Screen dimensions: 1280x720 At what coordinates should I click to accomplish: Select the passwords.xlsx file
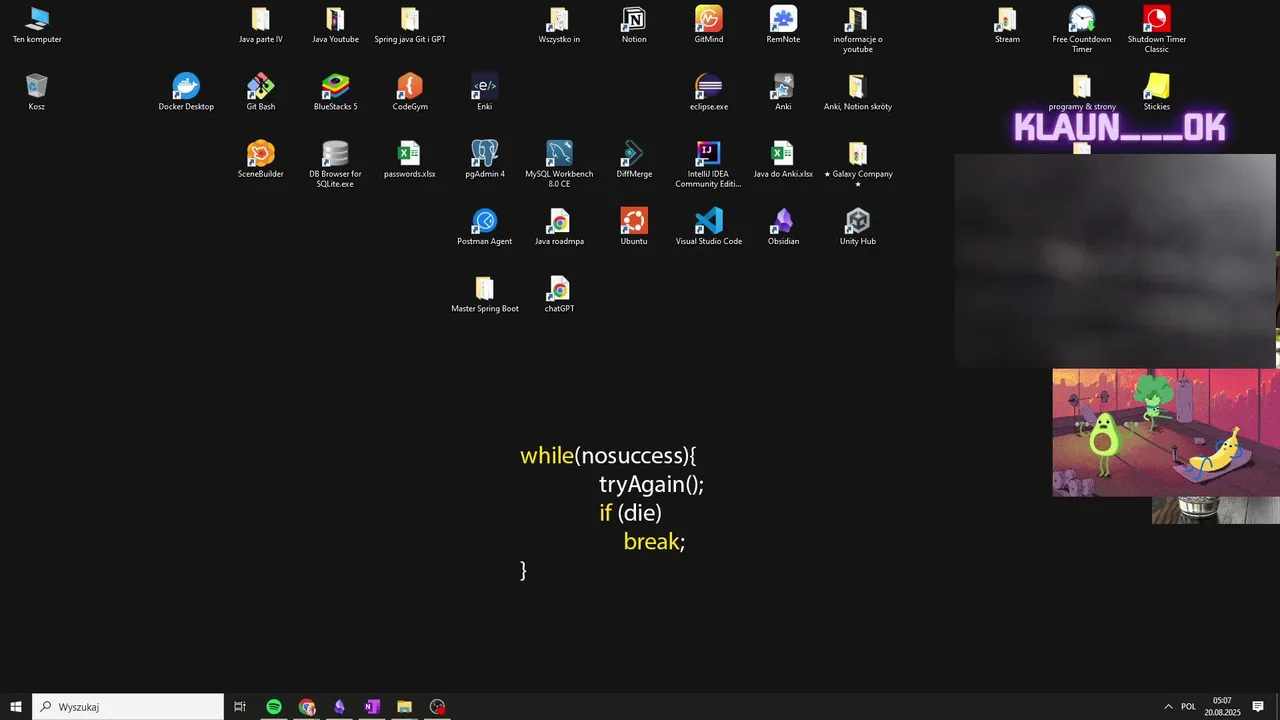tap(410, 160)
